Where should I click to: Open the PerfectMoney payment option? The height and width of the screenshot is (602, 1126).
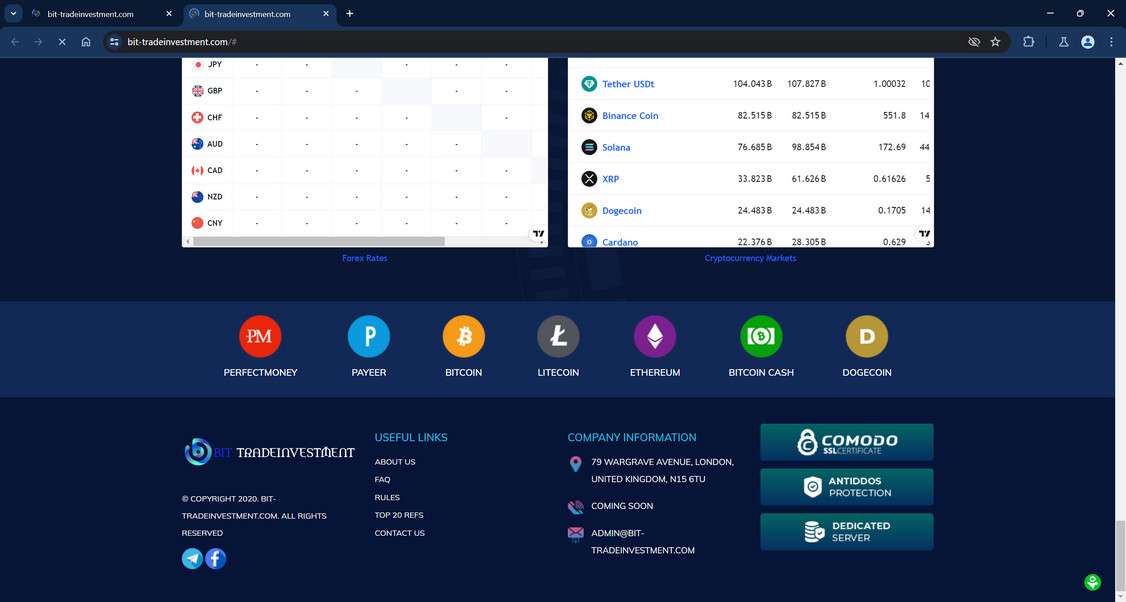point(260,336)
